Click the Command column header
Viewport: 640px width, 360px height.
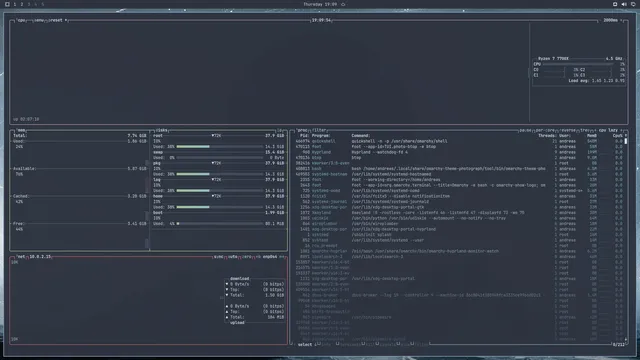coord(360,136)
